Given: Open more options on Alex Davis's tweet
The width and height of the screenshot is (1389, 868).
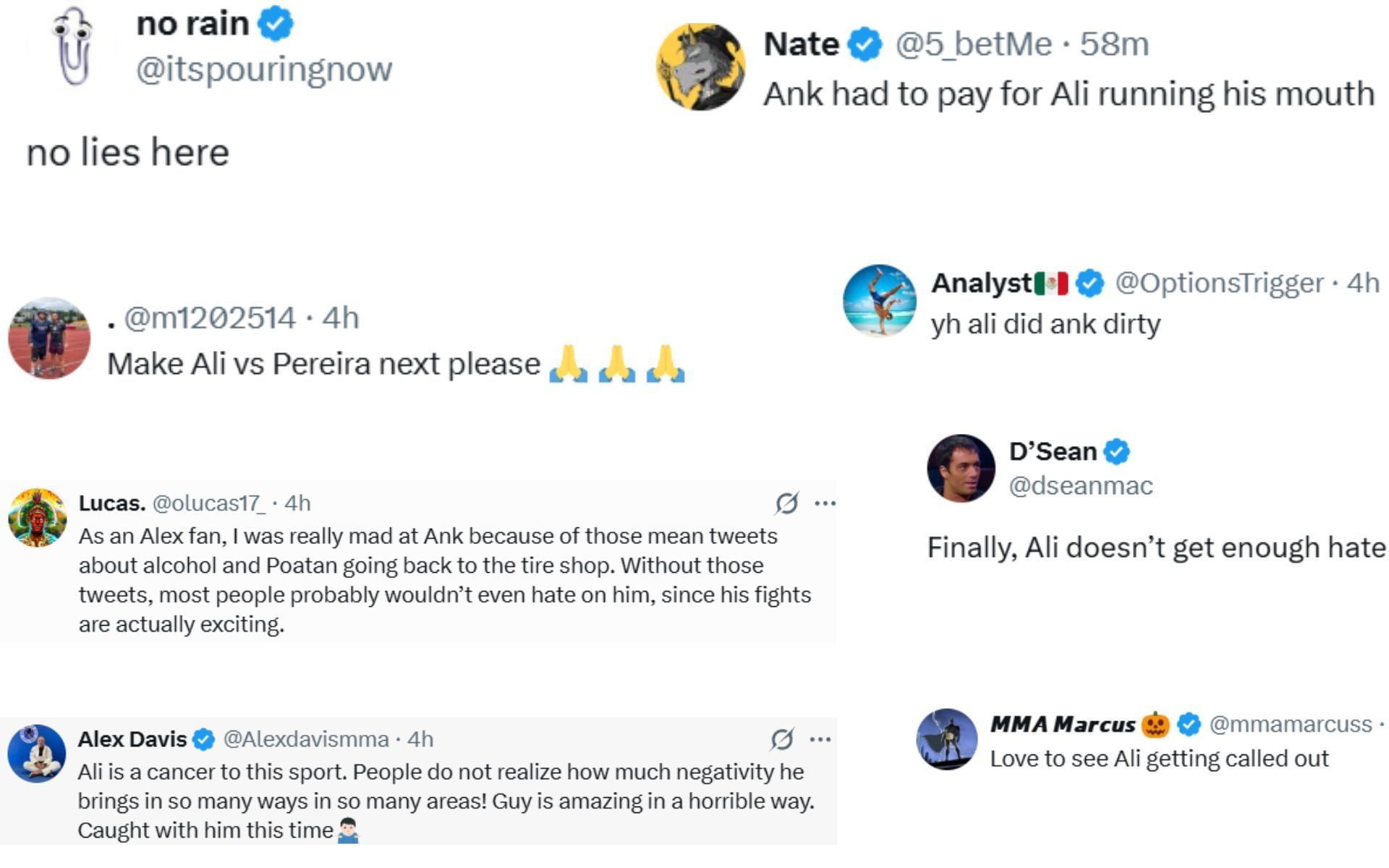Looking at the screenshot, I should (820, 739).
